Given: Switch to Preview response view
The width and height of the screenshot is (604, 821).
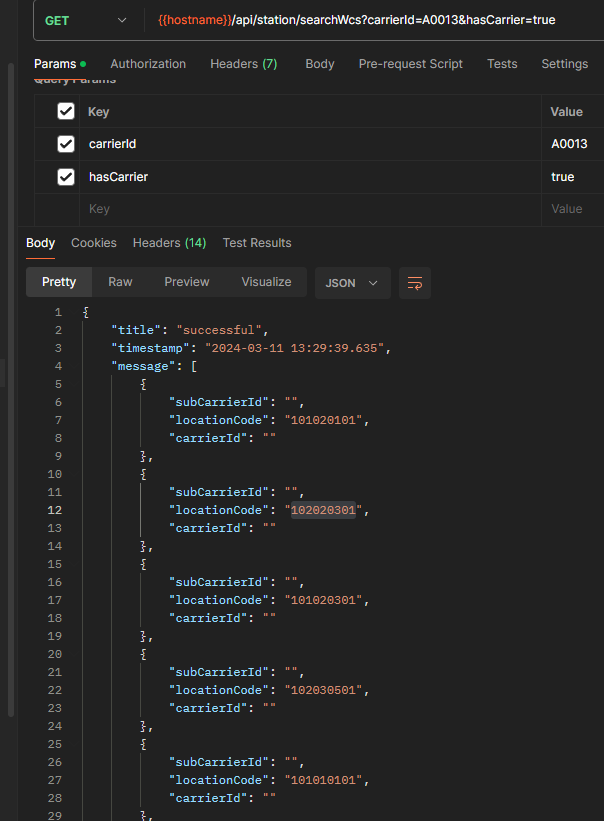Looking at the screenshot, I should click(187, 282).
